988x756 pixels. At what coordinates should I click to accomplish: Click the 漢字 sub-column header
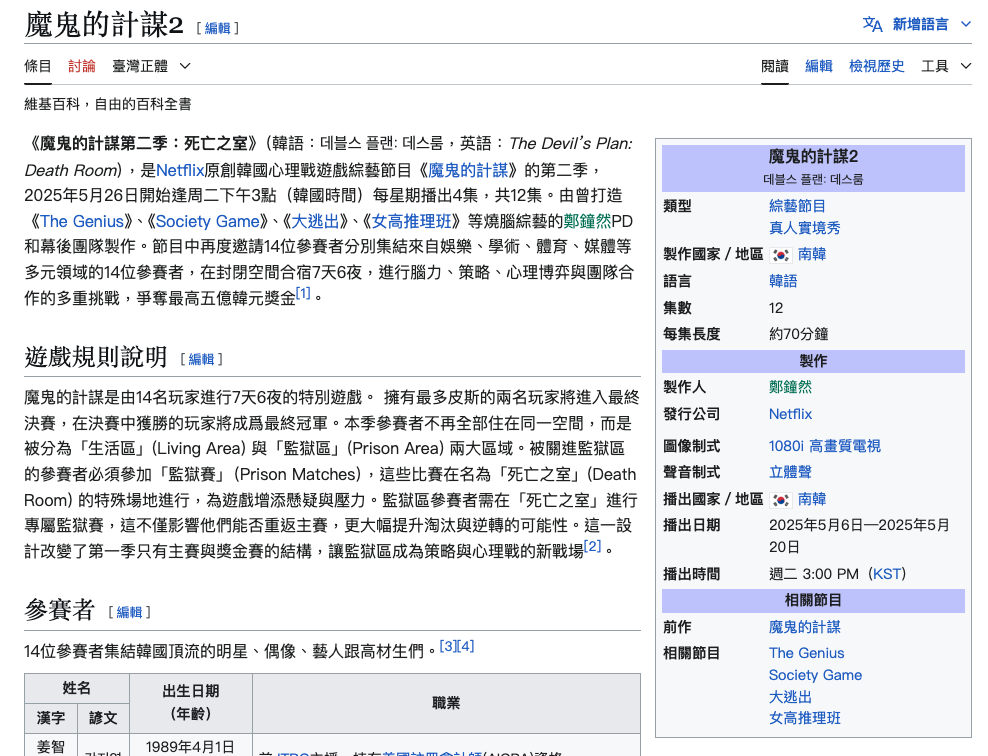(51, 719)
